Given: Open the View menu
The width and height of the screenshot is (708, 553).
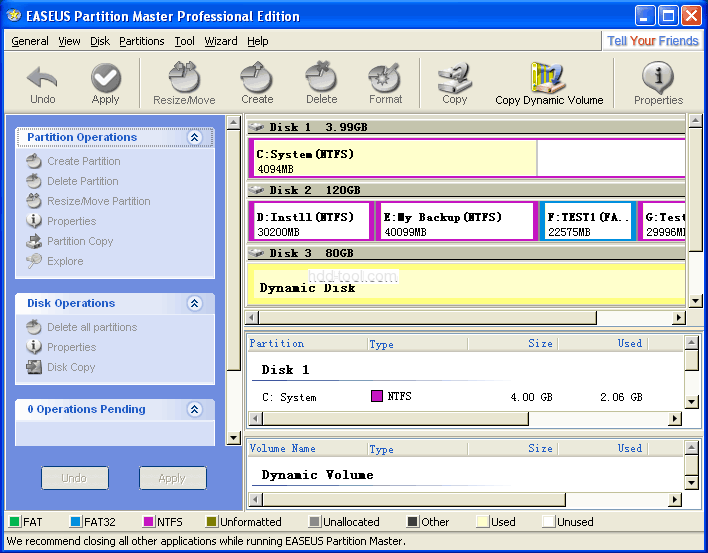Looking at the screenshot, I should 69,41.
